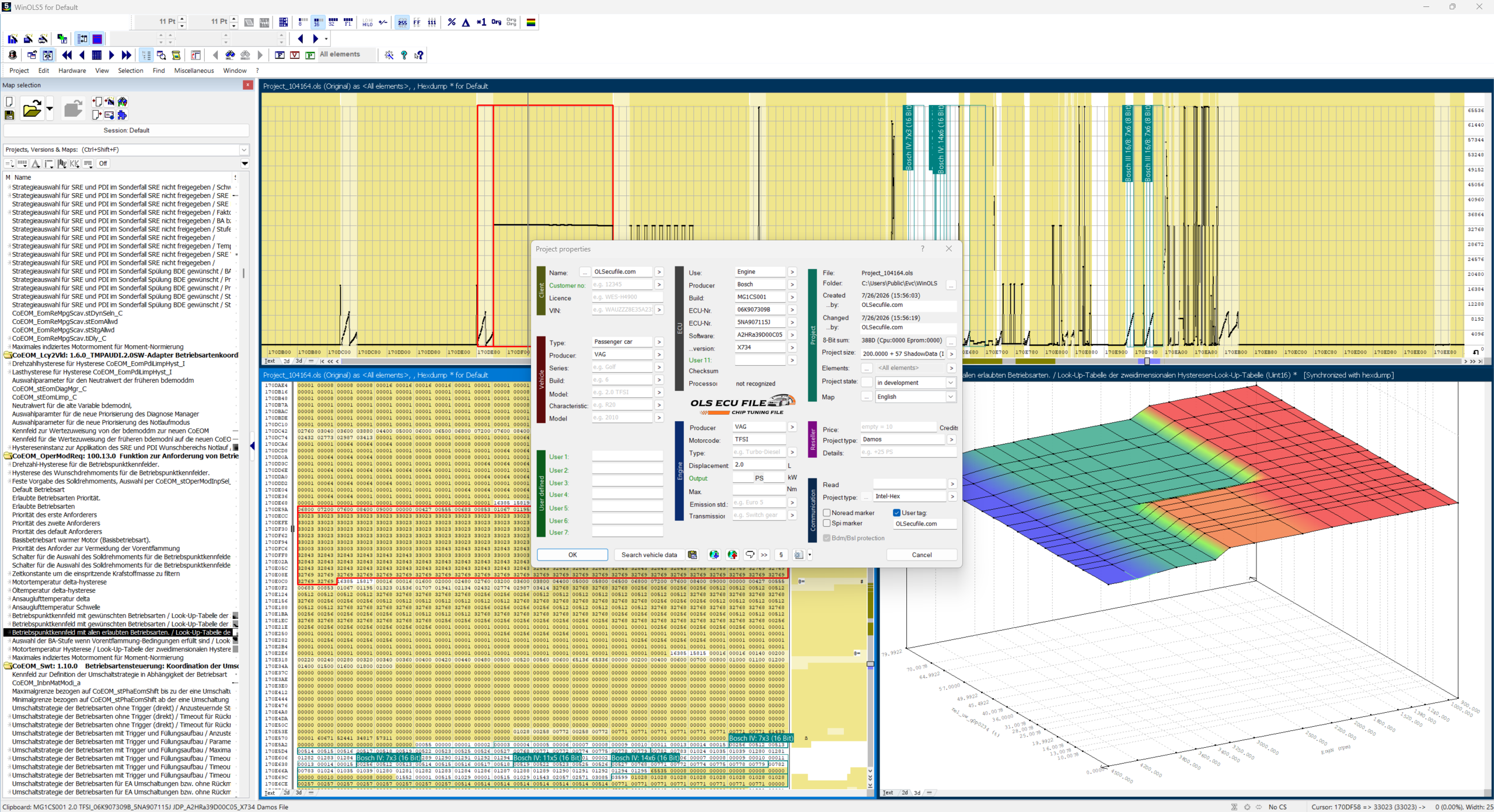
Task: Open the Hardware menu
Action: click(x=72, y=71)
